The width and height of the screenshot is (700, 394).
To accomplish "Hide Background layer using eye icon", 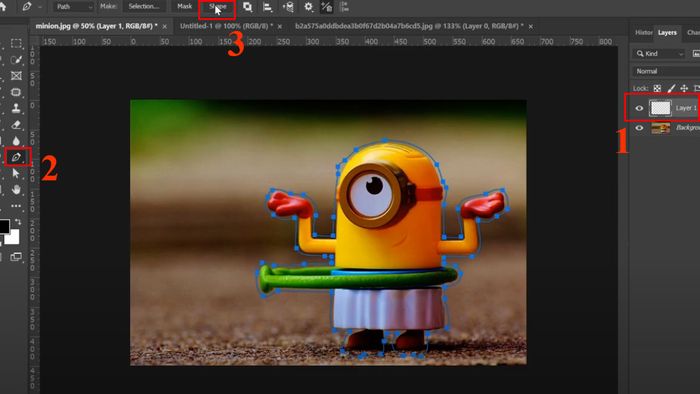I will coord(639,128).
